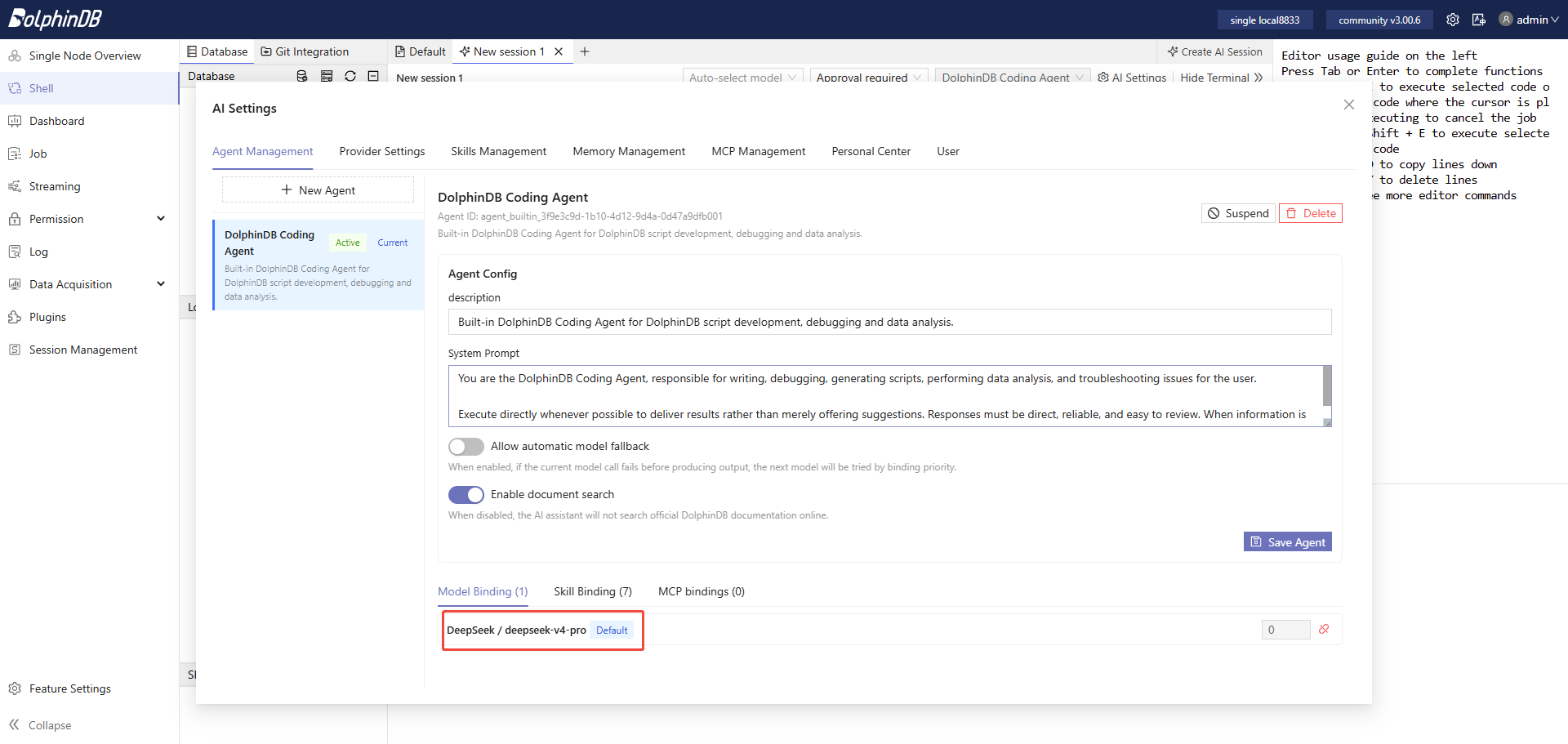Delete the DolphinDB Coding Agent

tap(1311, 213)
